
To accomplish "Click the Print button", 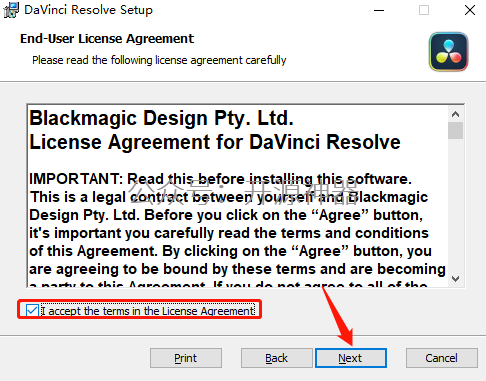I will pos(186,358).
